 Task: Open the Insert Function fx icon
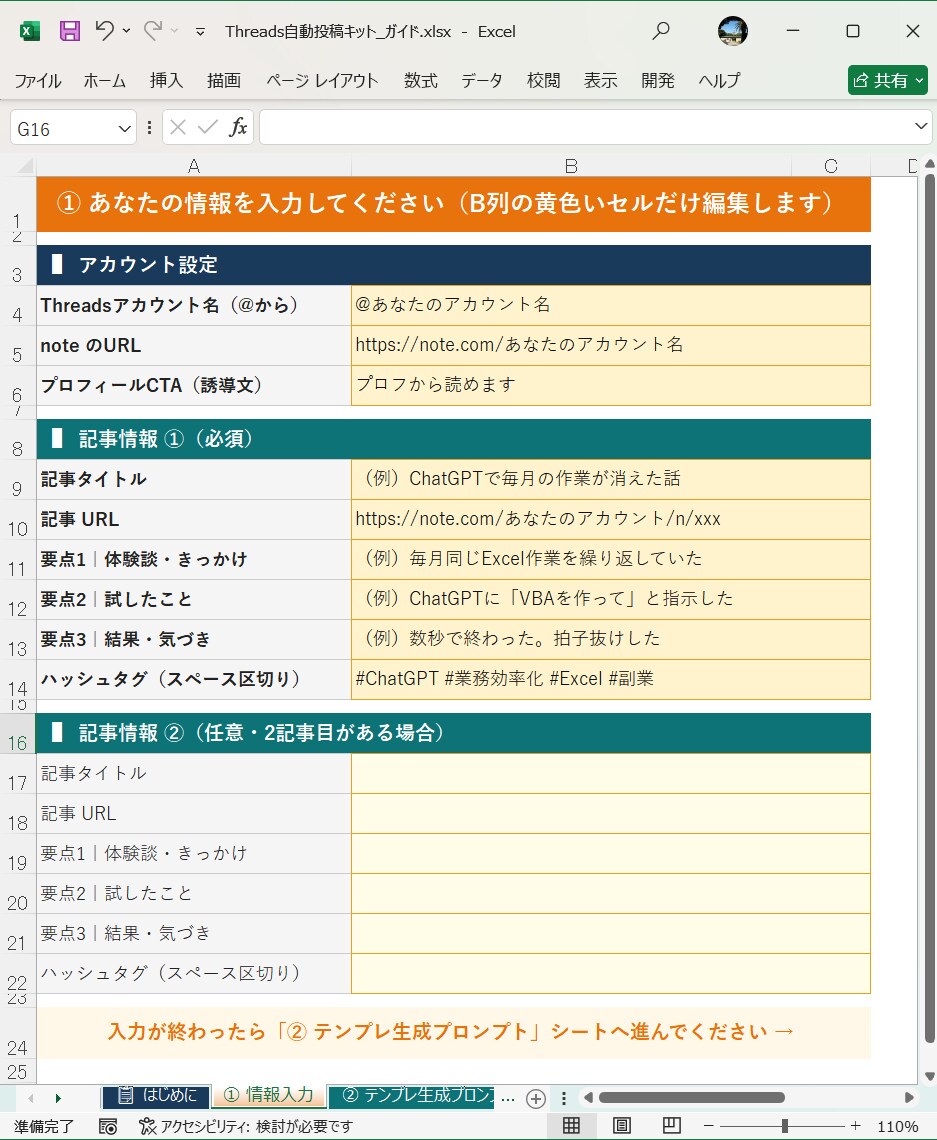(x=238, y=128)
